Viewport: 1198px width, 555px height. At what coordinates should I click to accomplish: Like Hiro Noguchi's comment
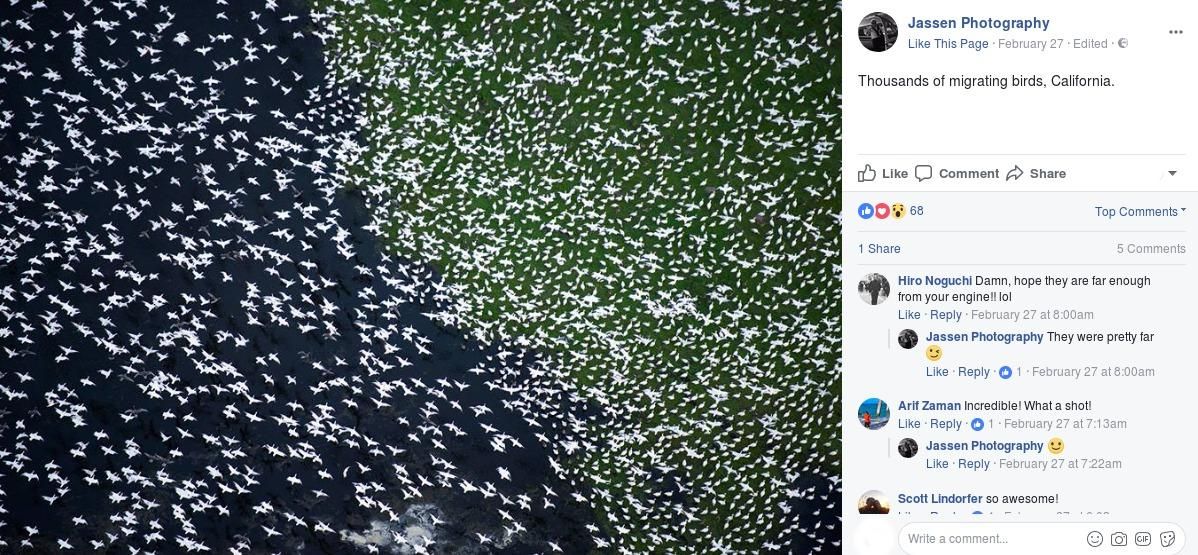909,315
